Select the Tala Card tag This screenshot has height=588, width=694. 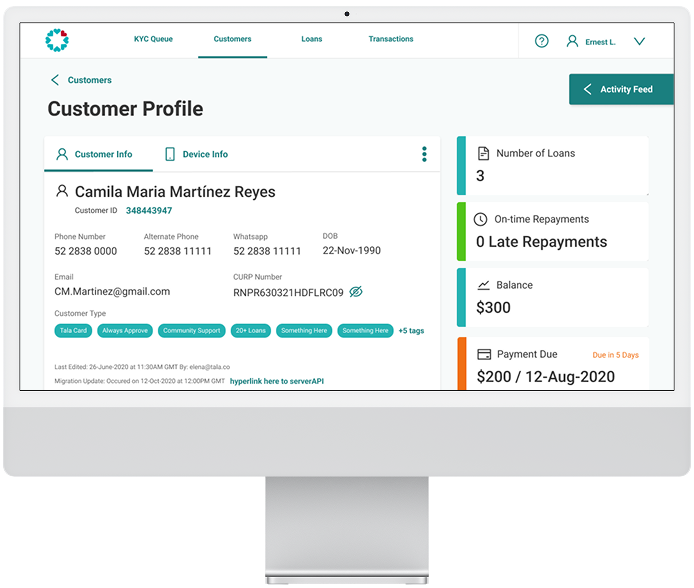point(72,331)
